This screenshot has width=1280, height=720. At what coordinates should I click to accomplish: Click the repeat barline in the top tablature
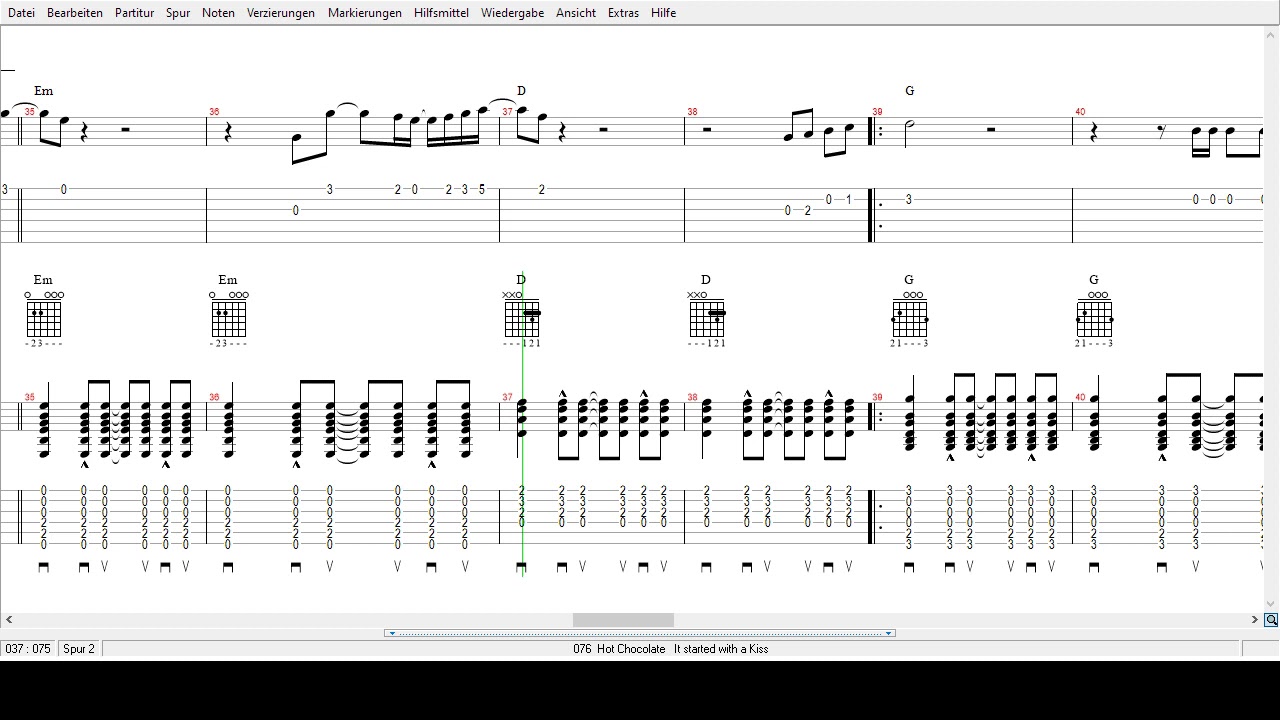(875, 215)
